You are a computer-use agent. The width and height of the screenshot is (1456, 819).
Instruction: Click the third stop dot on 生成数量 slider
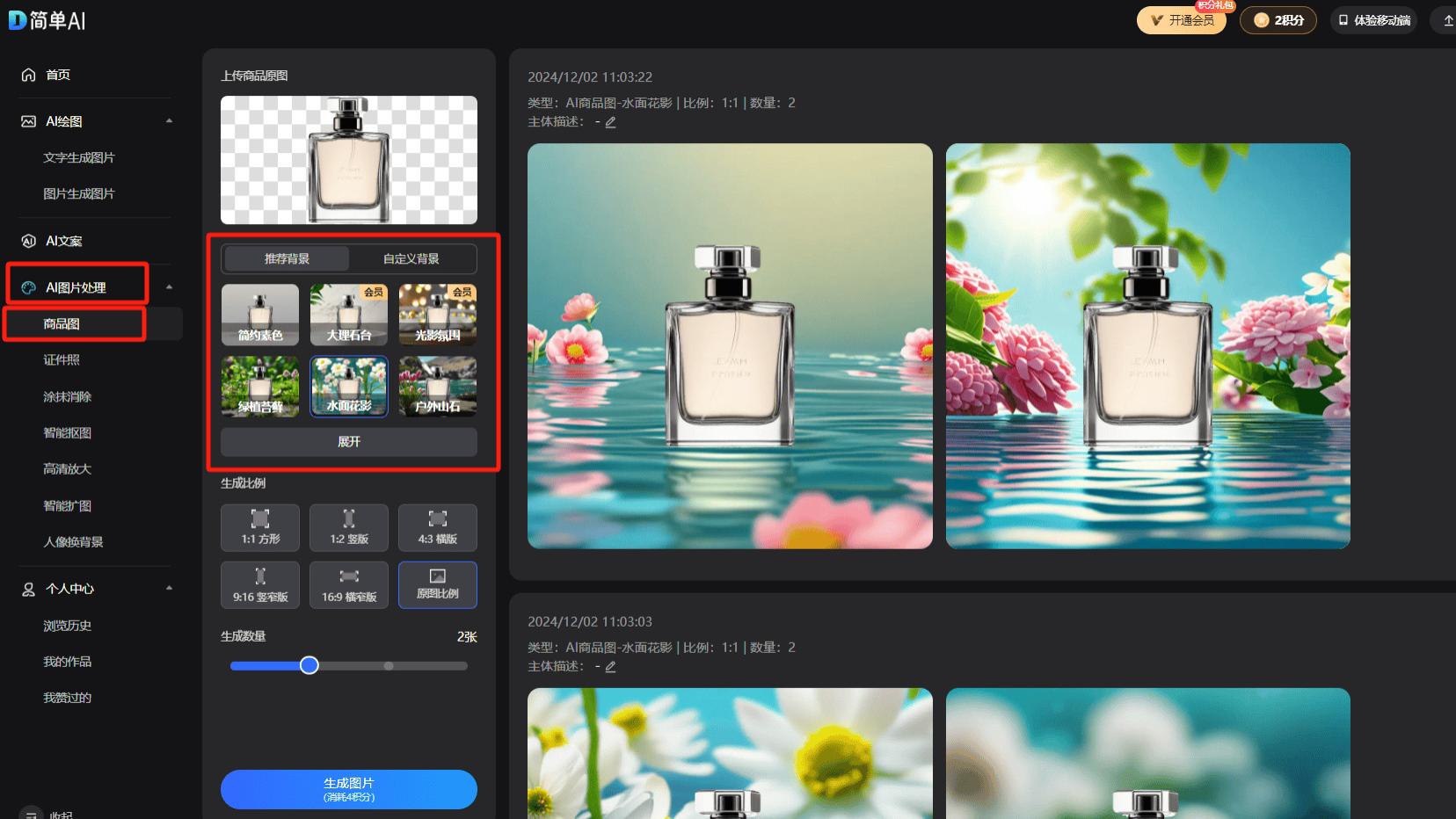pyautogui.click(x=389, y=666)
